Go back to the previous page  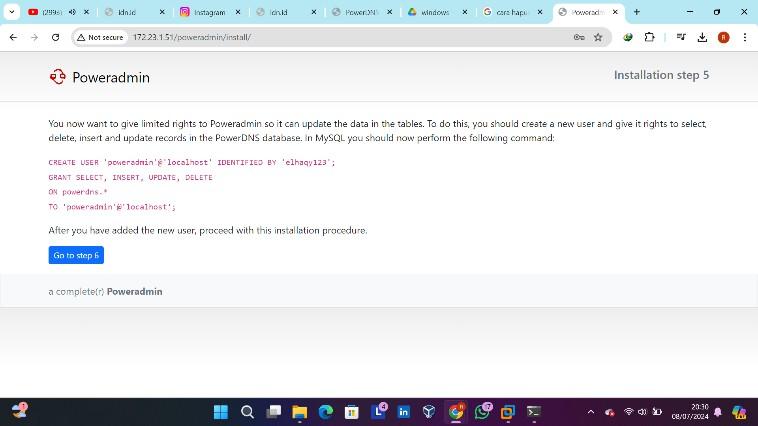[13, 37]
